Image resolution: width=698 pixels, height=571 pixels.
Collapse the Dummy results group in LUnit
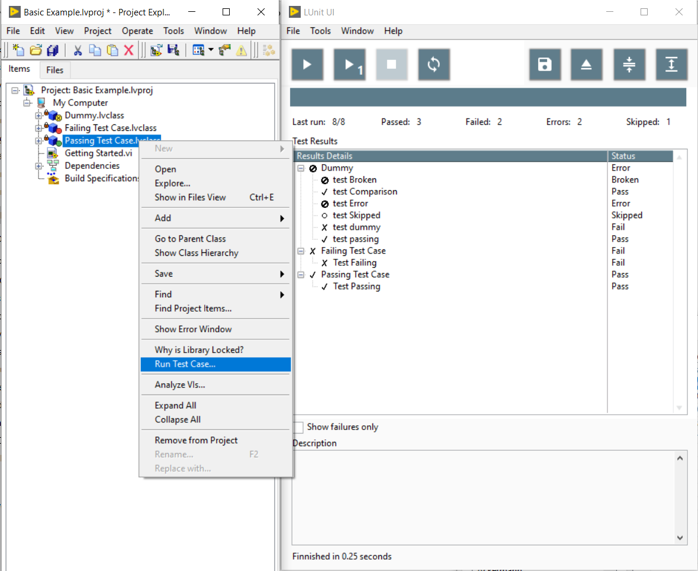click(300, 168)
